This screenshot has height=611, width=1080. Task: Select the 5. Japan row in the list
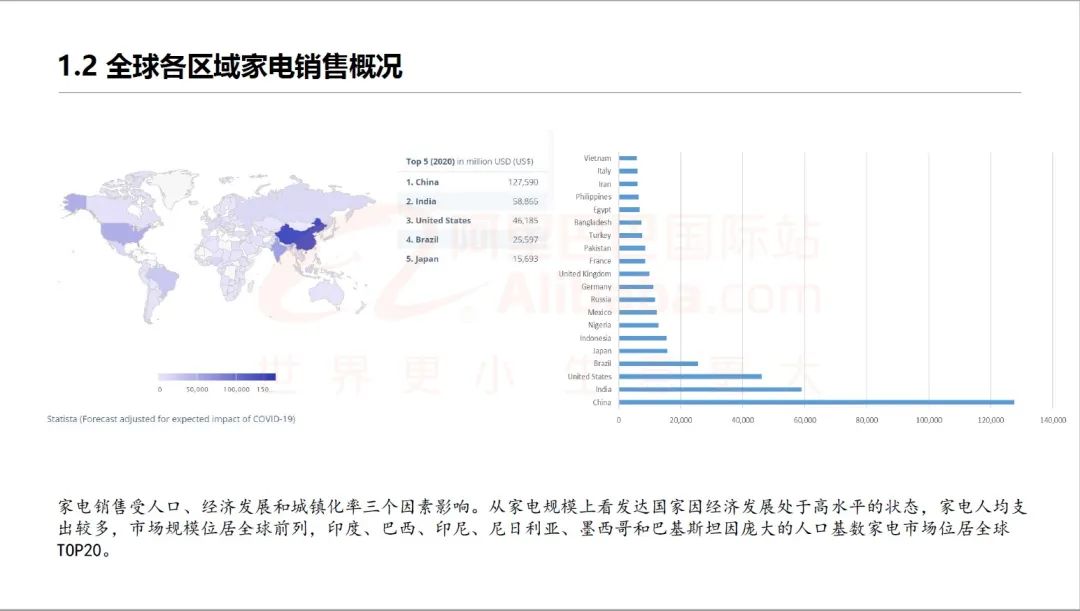point(424,258)
